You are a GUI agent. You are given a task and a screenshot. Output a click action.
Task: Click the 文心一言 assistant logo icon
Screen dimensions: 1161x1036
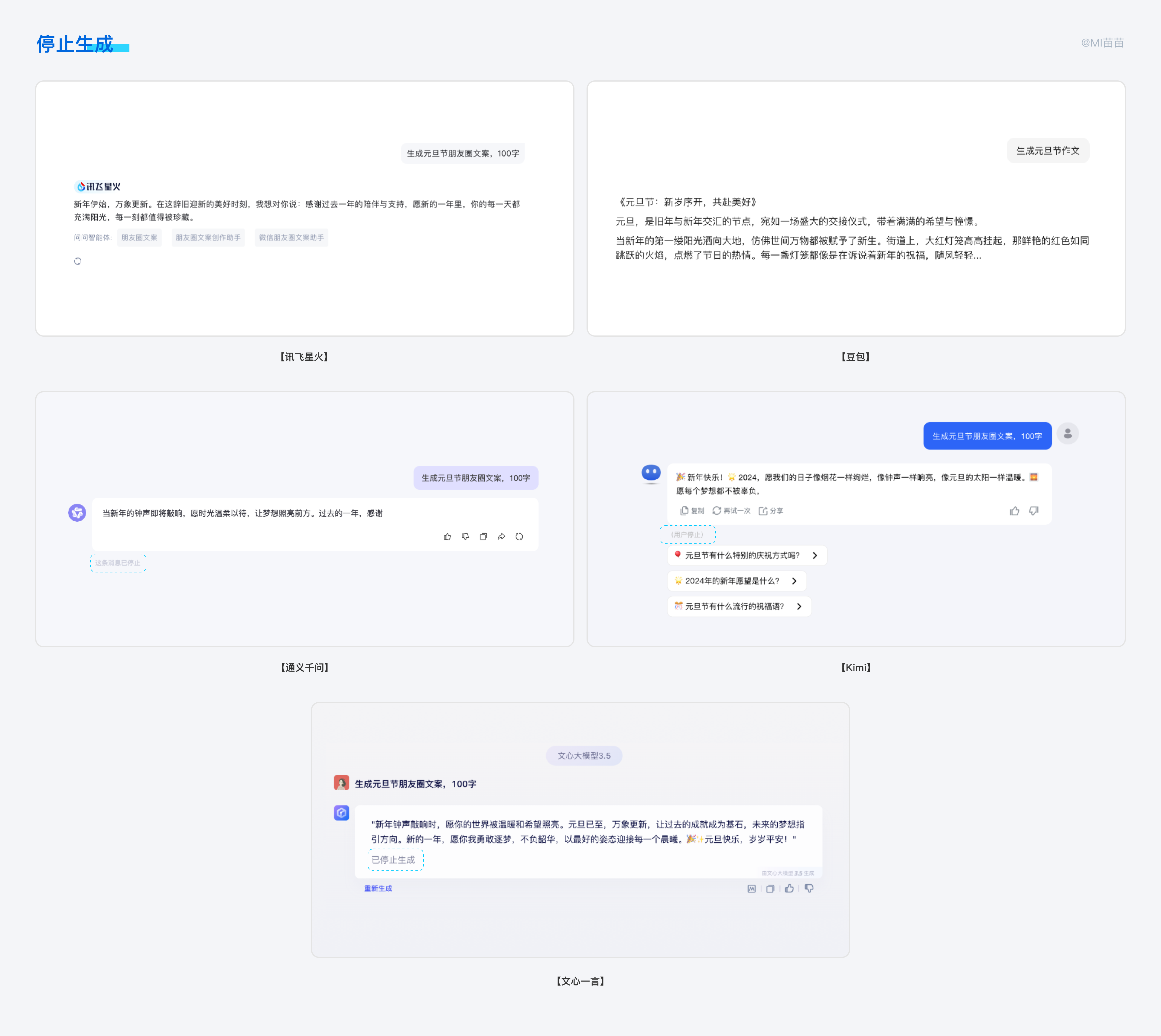pyautogui.click(x=342, y=813)
